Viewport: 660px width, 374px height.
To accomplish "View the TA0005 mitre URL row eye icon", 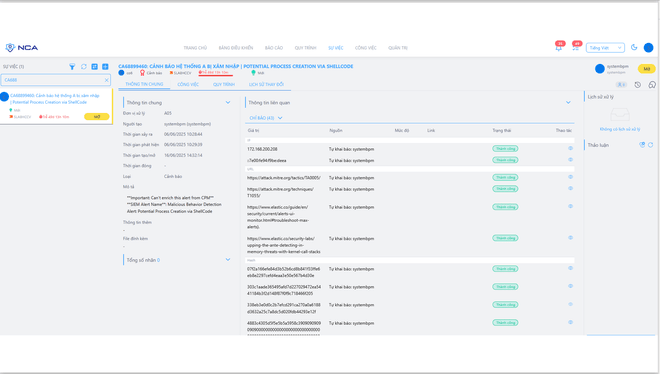I will point(570,177).
